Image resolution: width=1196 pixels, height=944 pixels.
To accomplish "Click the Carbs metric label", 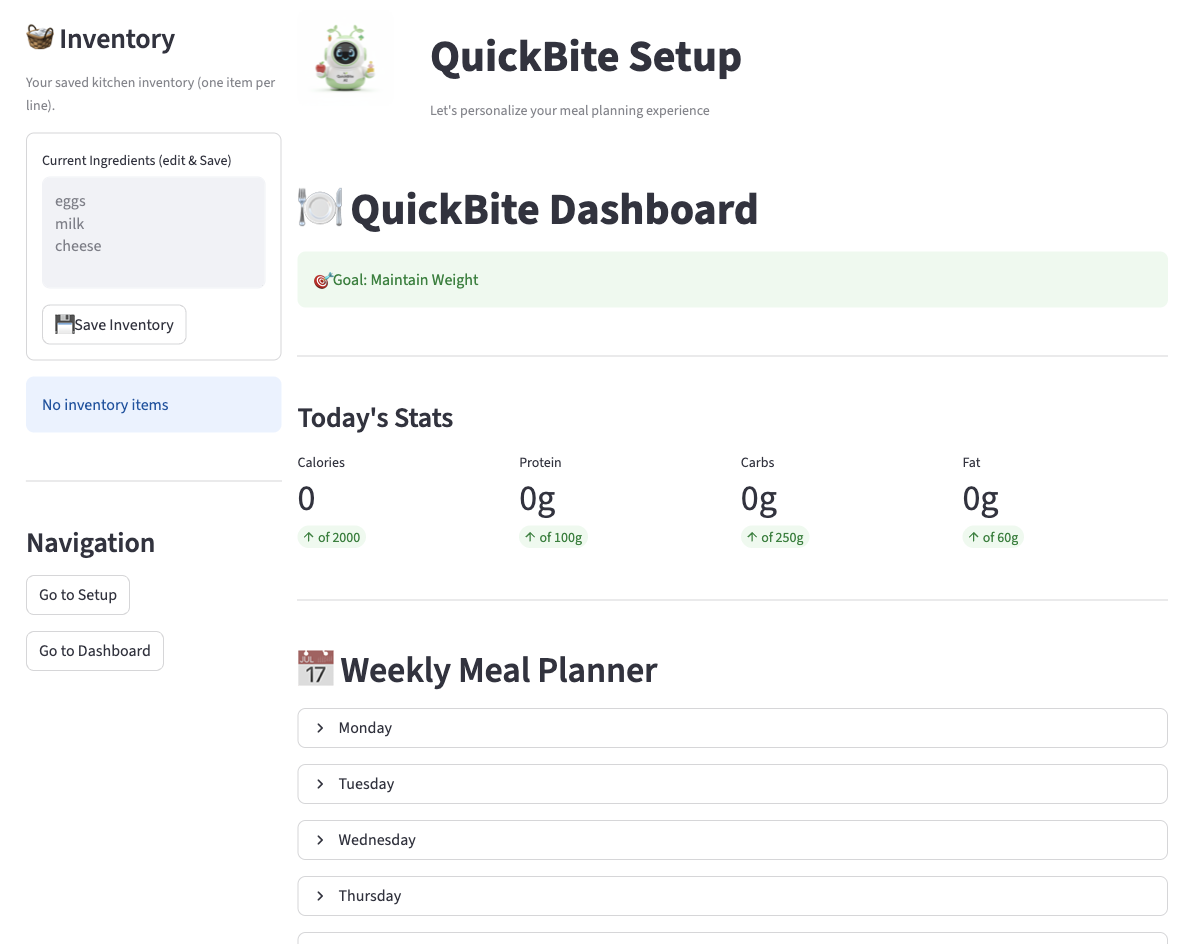I will click(757, 463).
